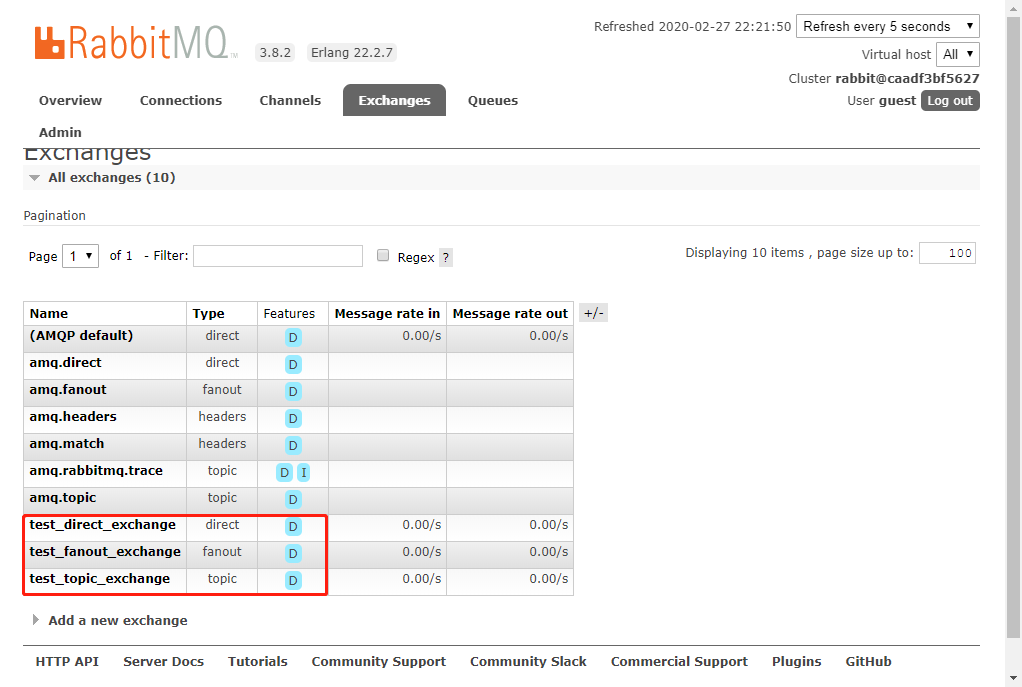Open the HTTP API link
The image size is (1022, 687).
67,662
